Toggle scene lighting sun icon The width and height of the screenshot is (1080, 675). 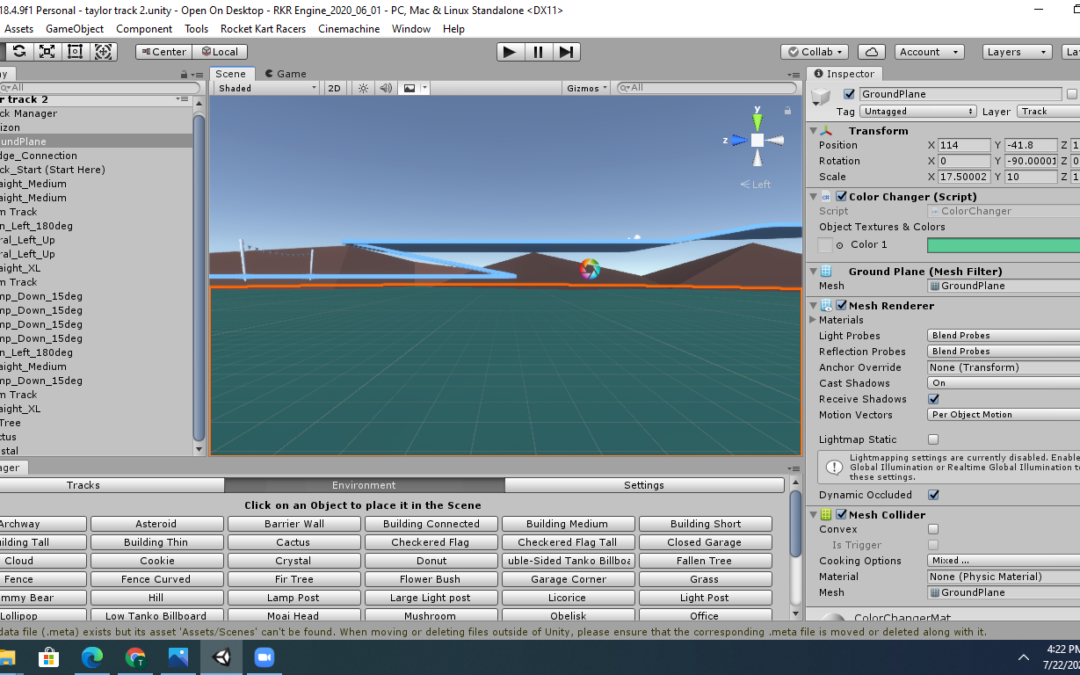[363, 88]
